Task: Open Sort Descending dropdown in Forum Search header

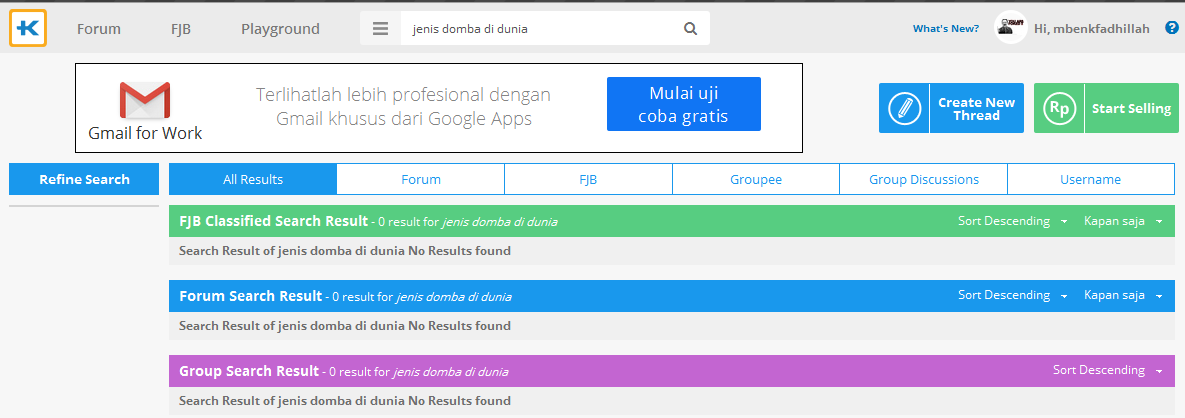Action: [1013, 295]
